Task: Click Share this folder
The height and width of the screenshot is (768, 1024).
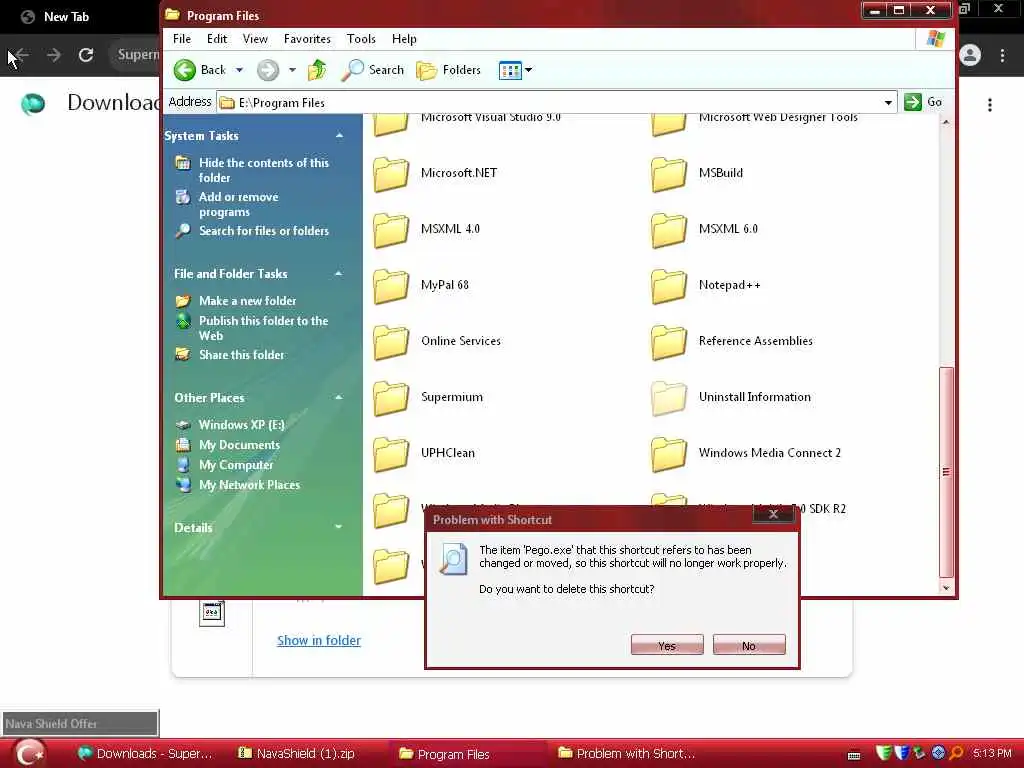Action: [x=241, y=355]
